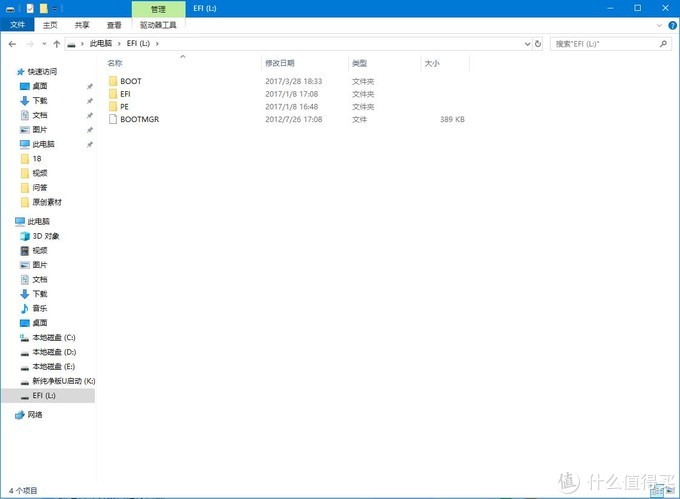680x499 pixels.
Task: Expand chevron after 此电脑 in breadcrumb
Action: [x=119, y=44]
